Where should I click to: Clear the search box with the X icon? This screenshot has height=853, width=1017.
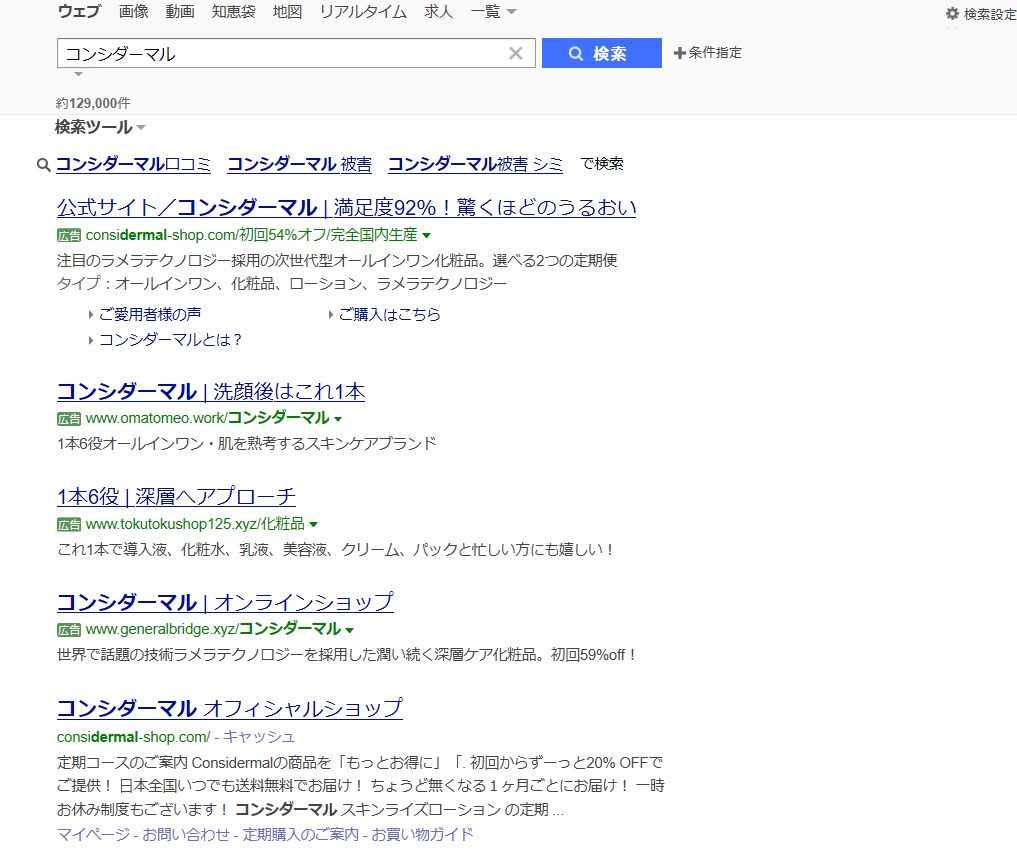click(516, 54)
